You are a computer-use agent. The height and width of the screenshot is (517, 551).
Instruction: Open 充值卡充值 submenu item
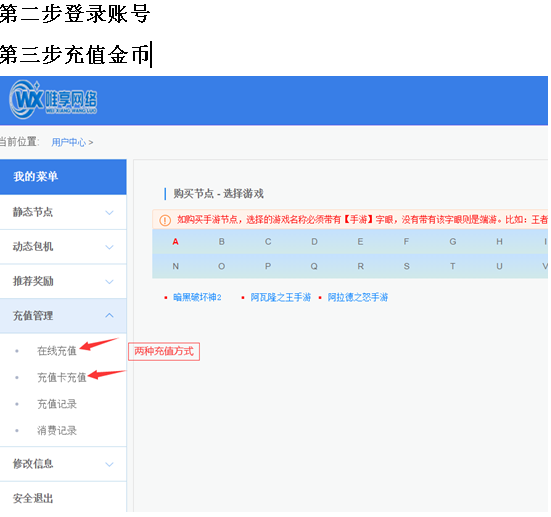coord(62,377)
